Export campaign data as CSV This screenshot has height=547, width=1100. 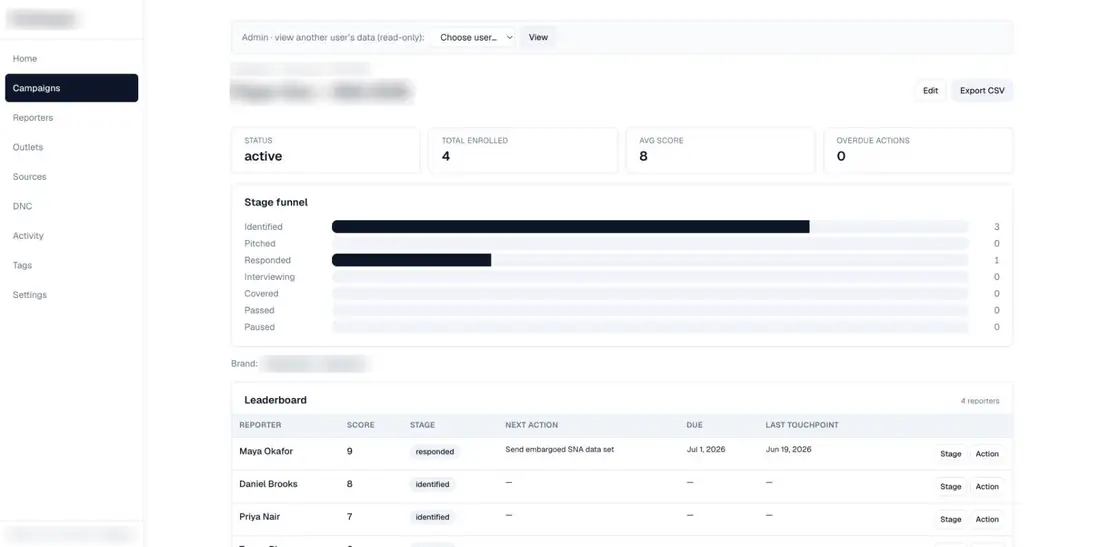(982, 90)
